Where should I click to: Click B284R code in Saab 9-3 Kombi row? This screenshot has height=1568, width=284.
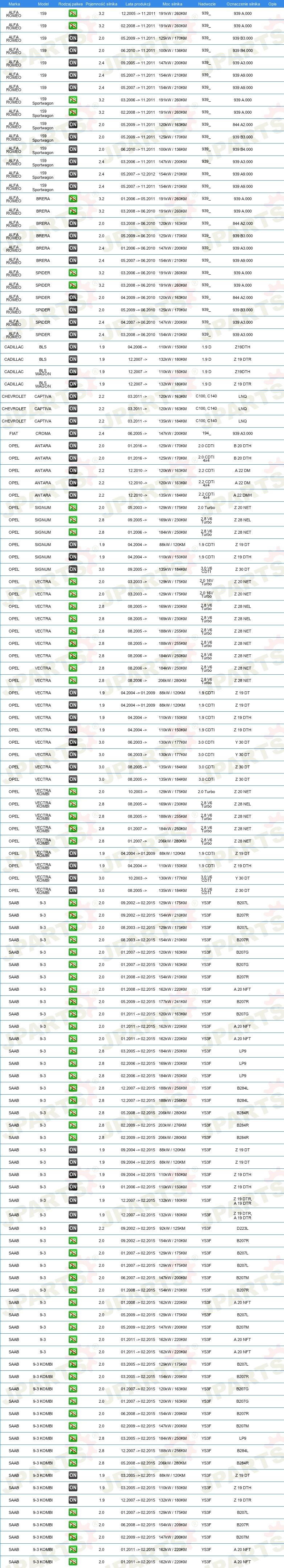(243, 1463)
